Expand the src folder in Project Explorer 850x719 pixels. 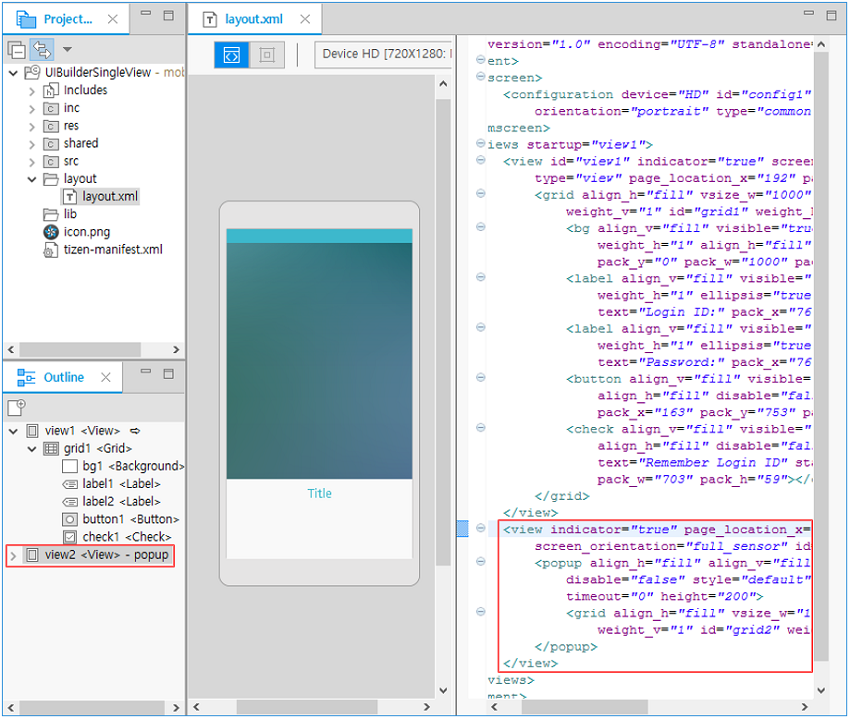point(30,160)
